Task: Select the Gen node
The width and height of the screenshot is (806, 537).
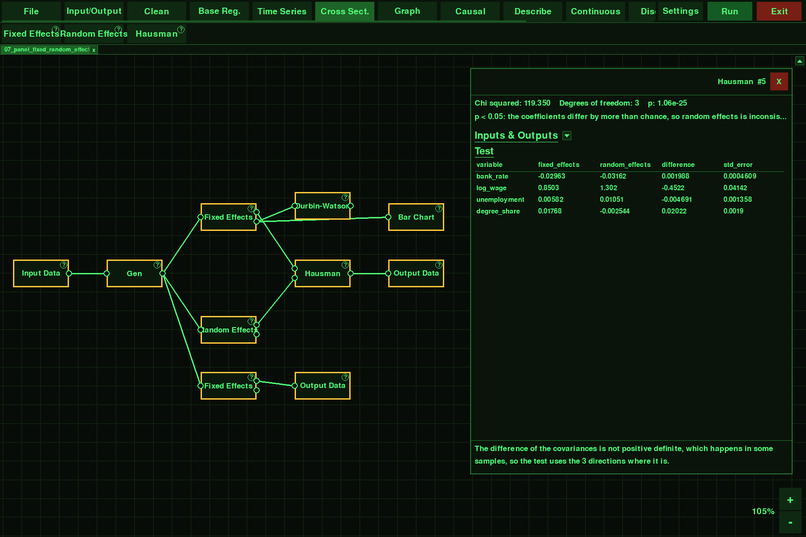Action: (134, 273)
